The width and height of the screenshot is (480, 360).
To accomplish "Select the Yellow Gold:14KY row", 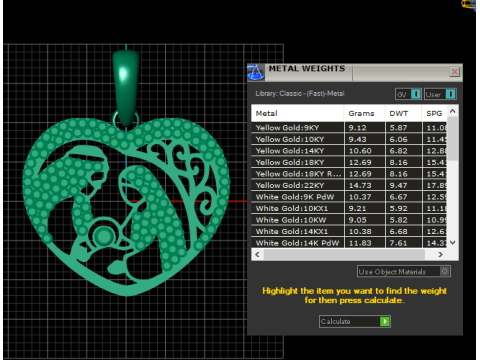I will tap(349, 151).
